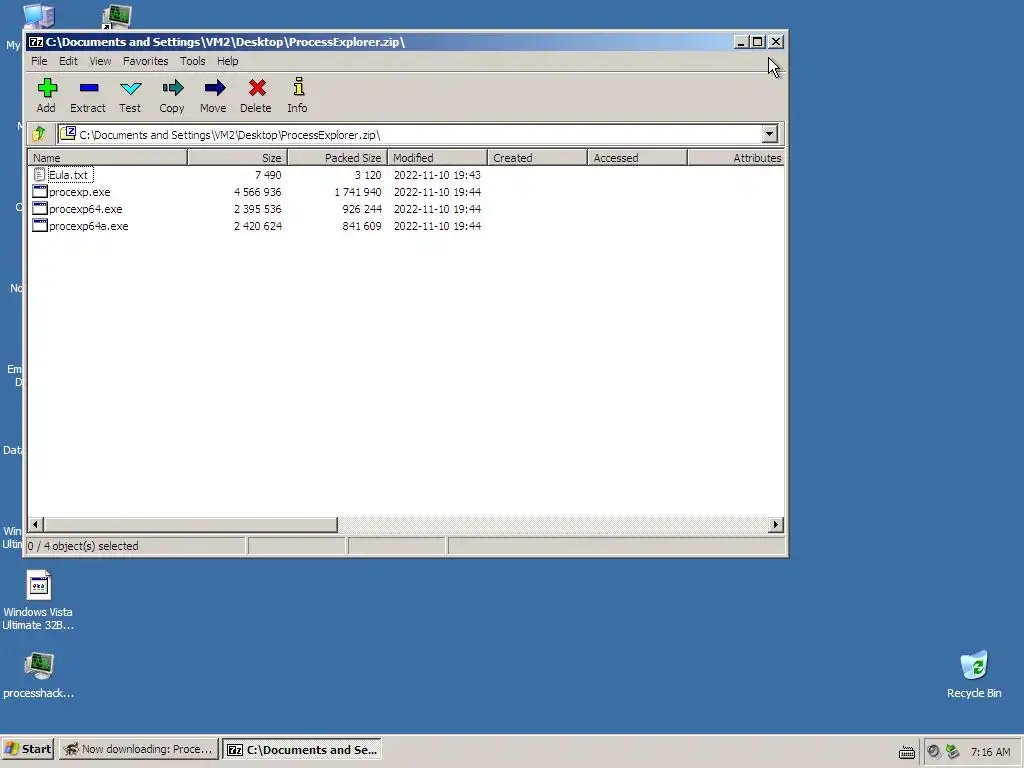1024x768 pixels.
Task: Open My Computer desktop icon
Action: click(38, 16)
